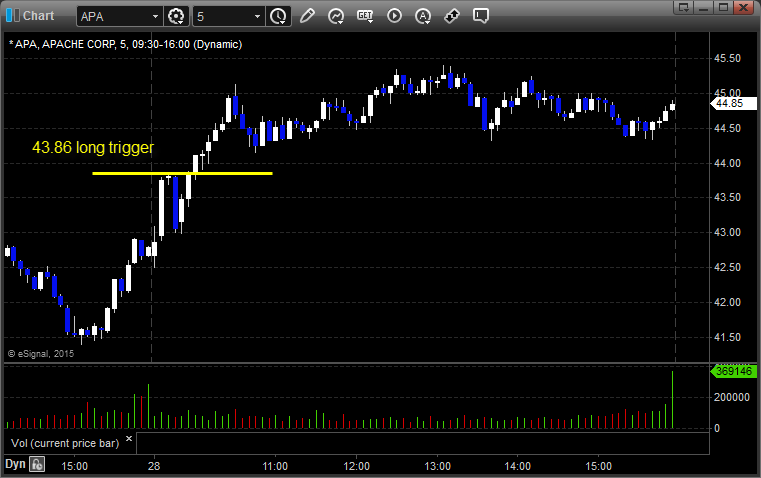
Task: Select the pencil drawing tool
Action: click(x=307, y=16)
